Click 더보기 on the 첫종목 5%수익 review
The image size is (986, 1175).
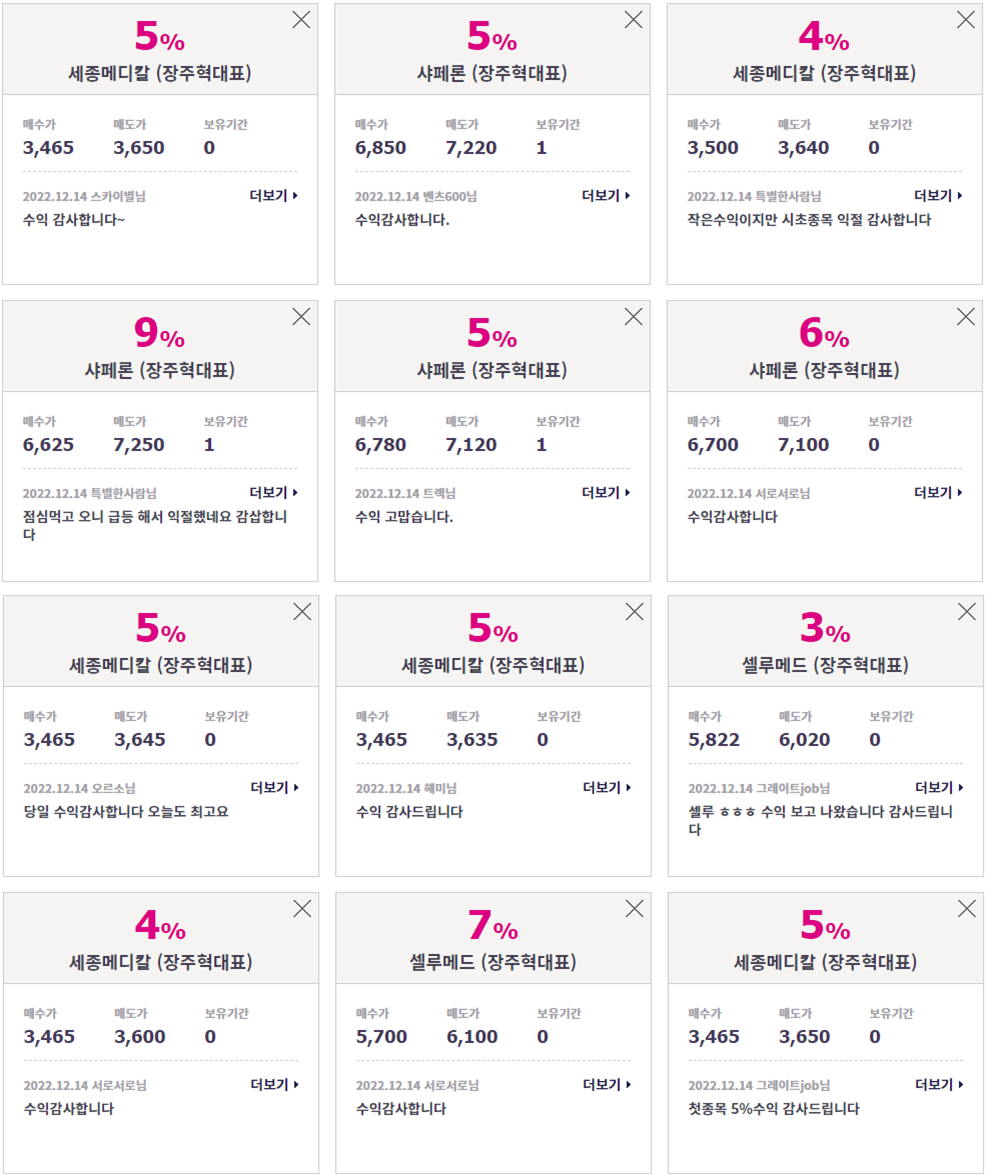(x=940, y=1084)
